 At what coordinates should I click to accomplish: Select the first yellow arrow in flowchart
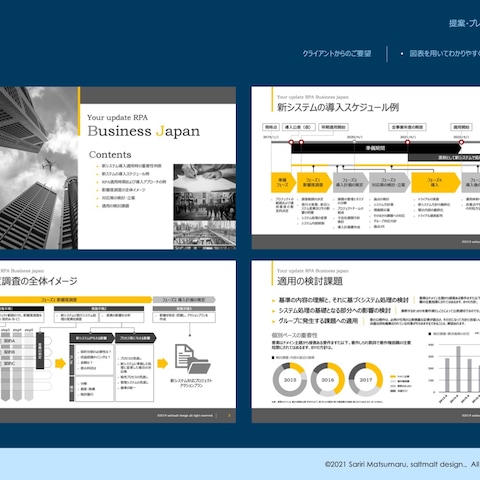point(60,363)
